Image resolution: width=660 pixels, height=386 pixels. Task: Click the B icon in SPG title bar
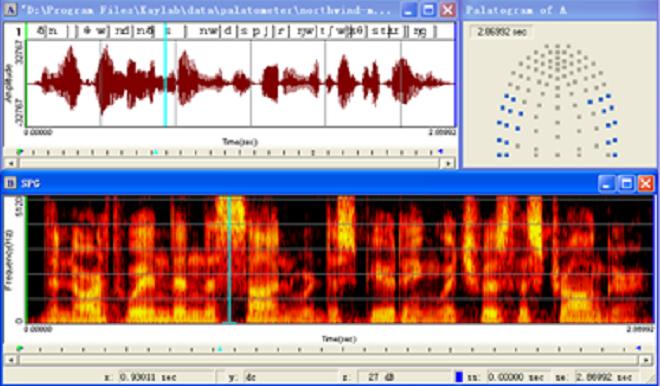point(10,184)
